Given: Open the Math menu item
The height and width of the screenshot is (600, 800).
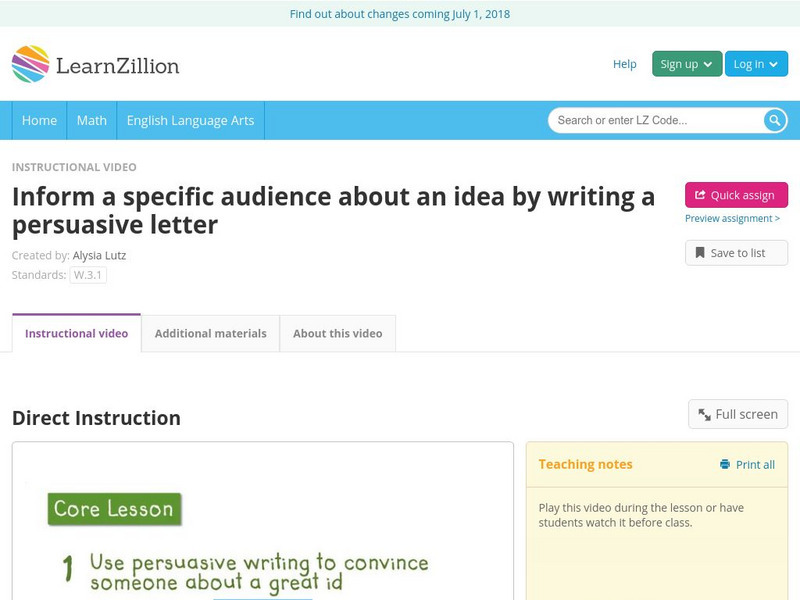Looking at the screenshot, I should pyautogui.click(x=91, y=120).
